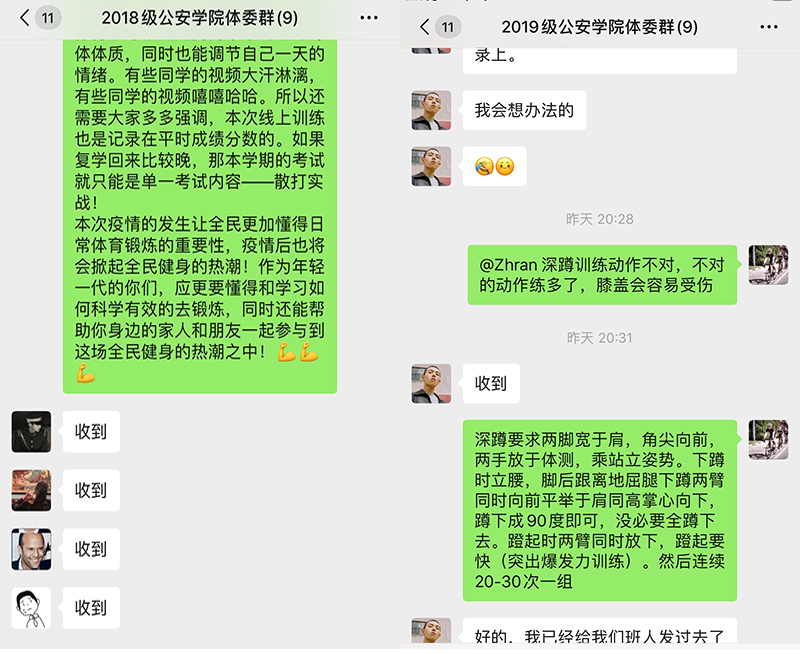800x654 pixels.
Task: Tap the long green 疫情 fitness message
Action: click(x=199, y=214)
